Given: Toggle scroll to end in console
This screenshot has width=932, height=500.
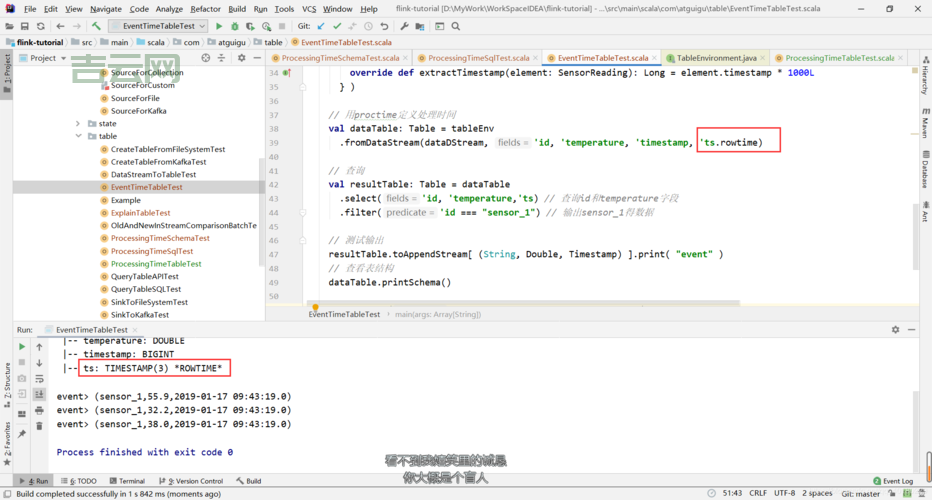Looking at the screenshot, I should pos(39,394).
